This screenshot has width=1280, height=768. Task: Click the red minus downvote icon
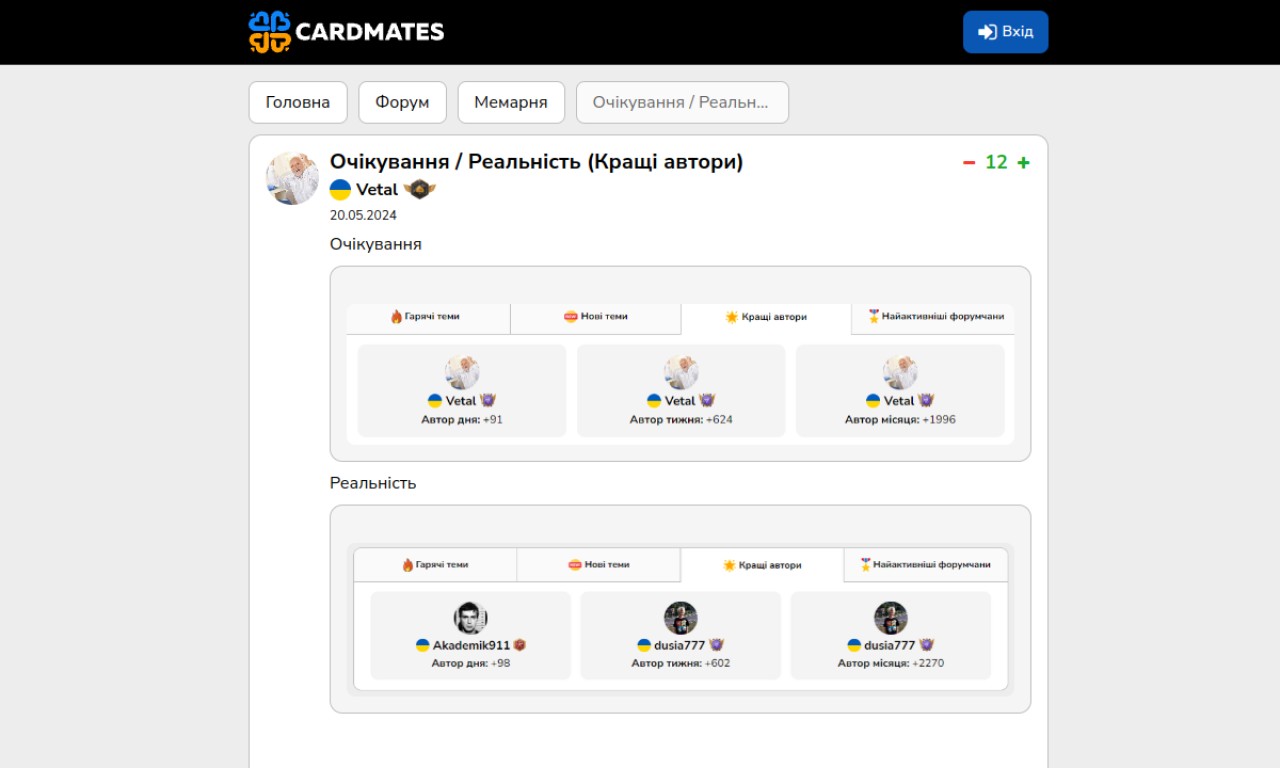969,163
